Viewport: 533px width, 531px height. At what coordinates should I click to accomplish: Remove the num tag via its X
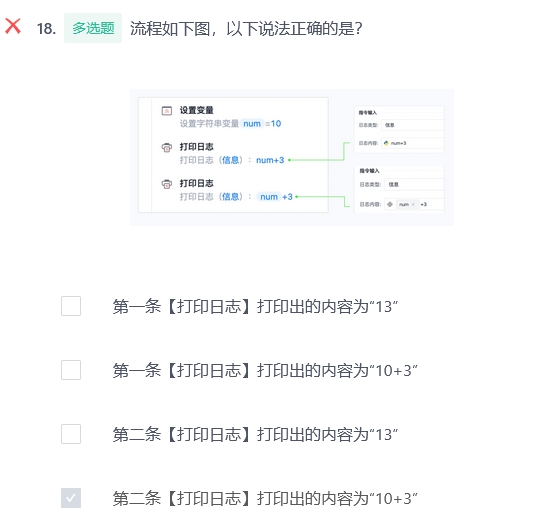(x=413, y=204)
